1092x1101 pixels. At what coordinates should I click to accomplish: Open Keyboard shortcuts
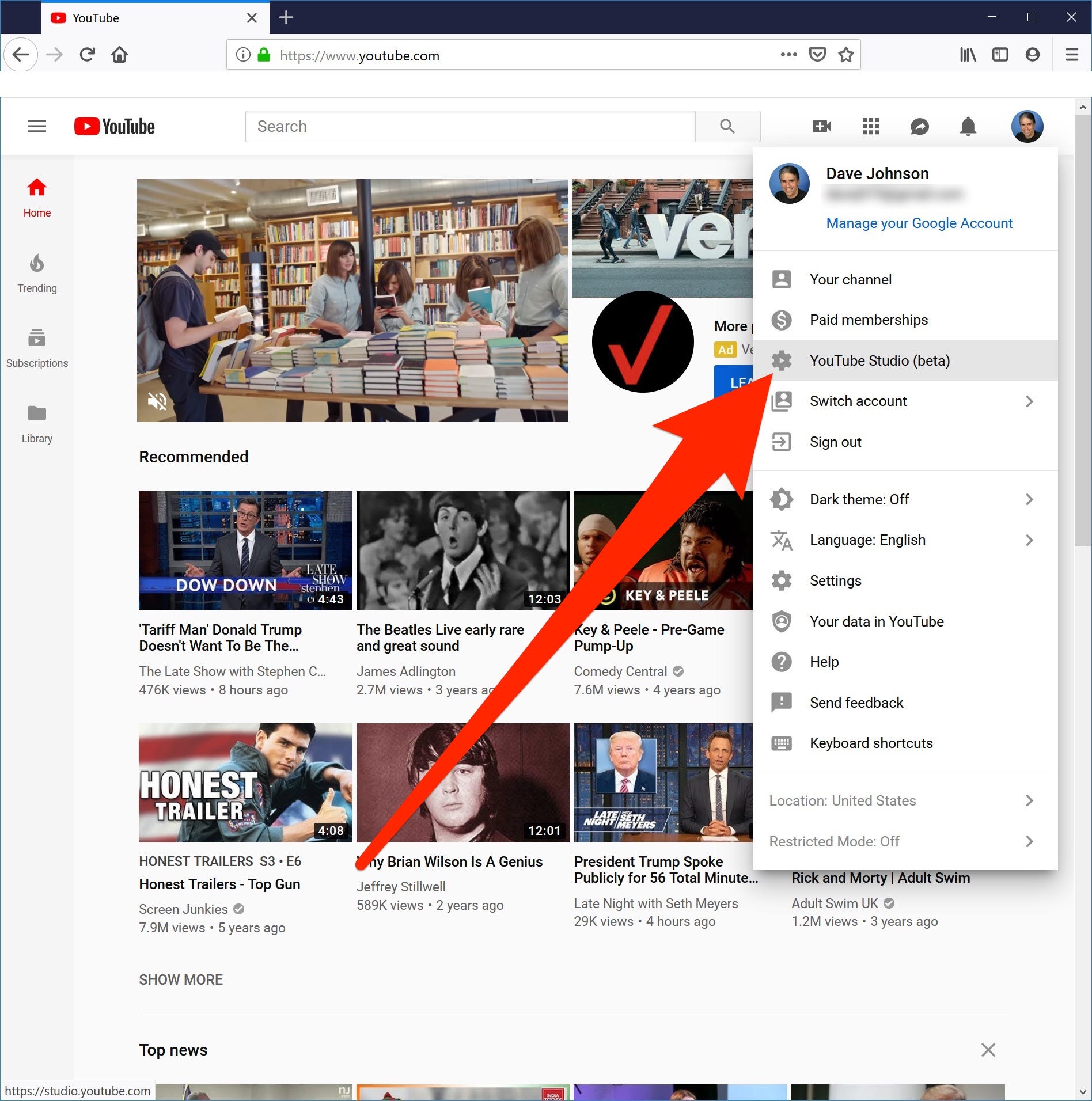(905, 743)
